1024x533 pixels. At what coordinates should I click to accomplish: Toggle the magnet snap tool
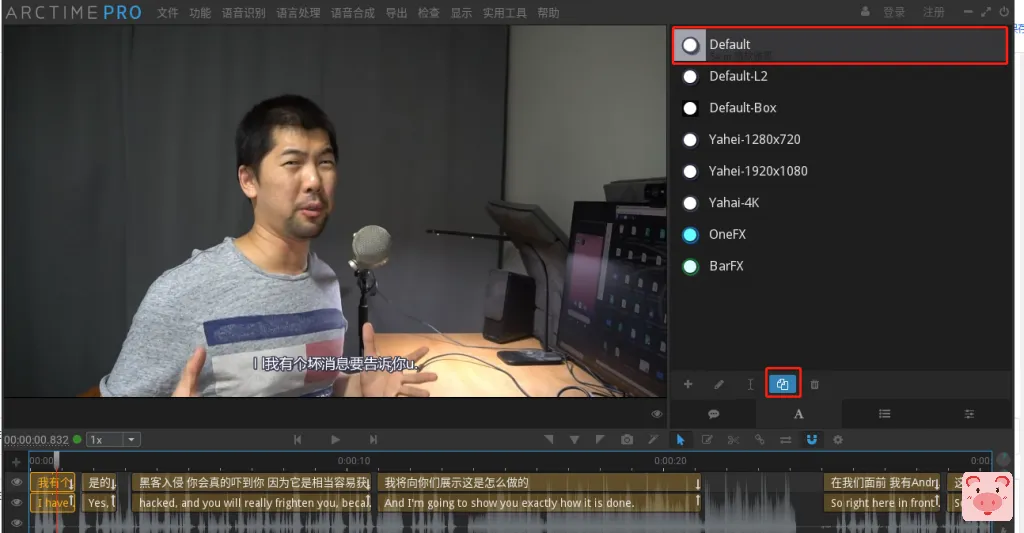click(812, 440)
